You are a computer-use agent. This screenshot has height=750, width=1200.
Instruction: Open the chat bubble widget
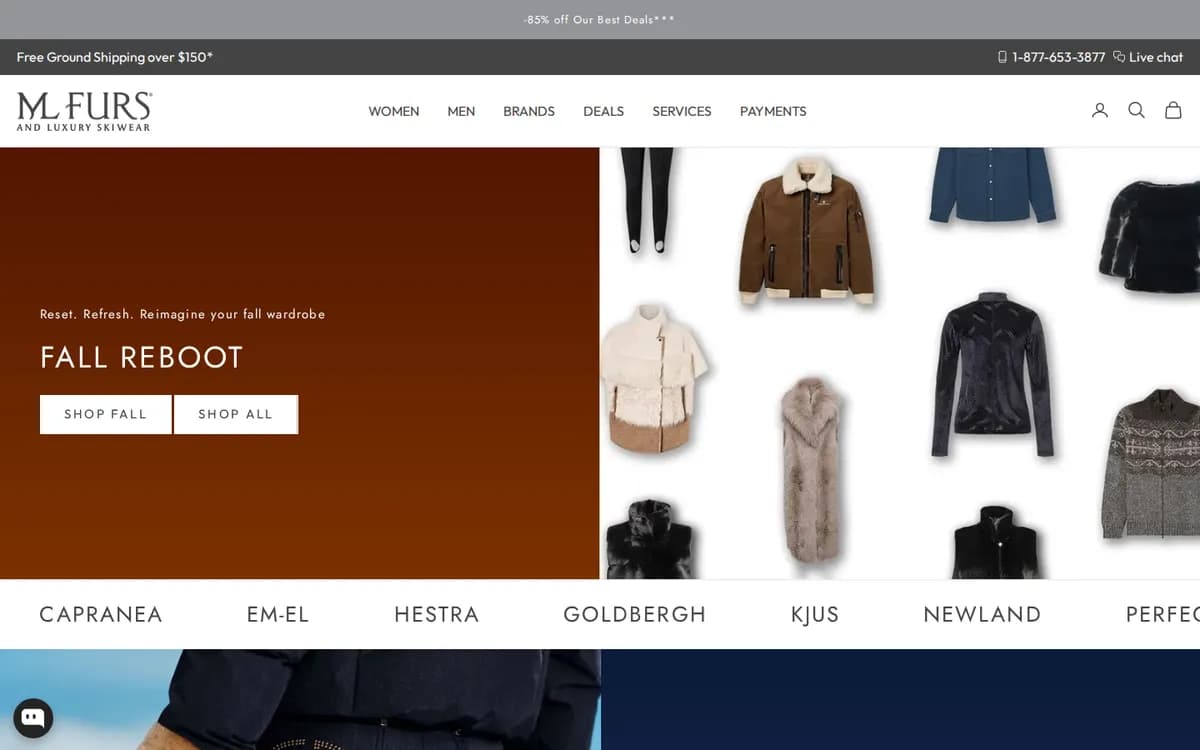point(33,718)
